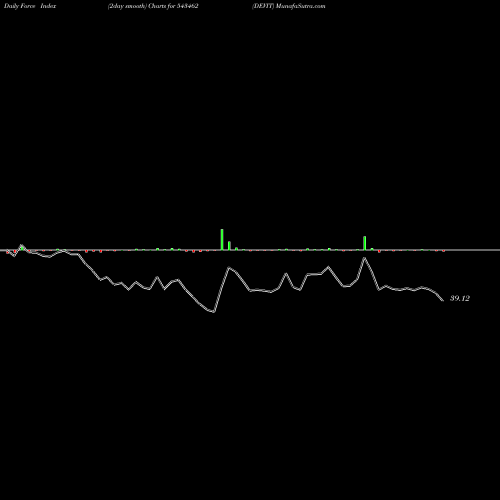This screenshot has width=500, height=500.
Task: Click the tallest green force index bar
Action: 222,239
